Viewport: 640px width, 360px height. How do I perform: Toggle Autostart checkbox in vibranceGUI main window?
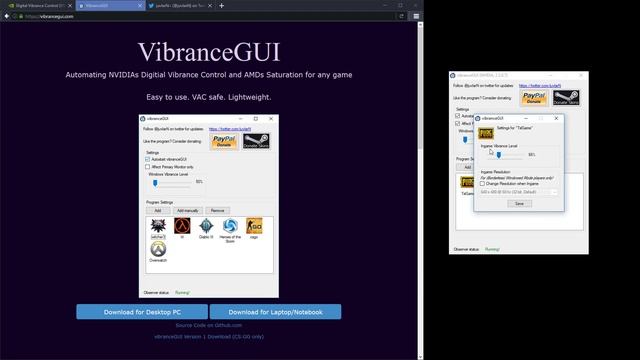[458, 116]
